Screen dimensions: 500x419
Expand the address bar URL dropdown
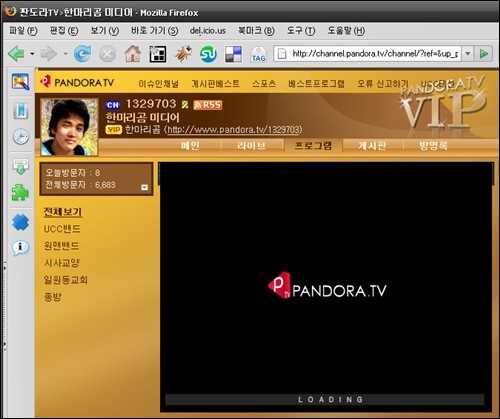click(x=468, y=53)
